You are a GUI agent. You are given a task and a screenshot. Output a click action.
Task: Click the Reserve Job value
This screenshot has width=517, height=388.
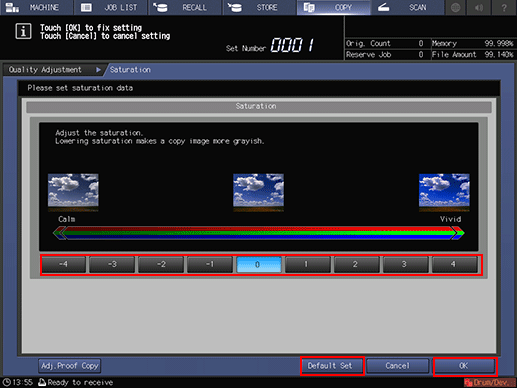(x=421, y=54)
